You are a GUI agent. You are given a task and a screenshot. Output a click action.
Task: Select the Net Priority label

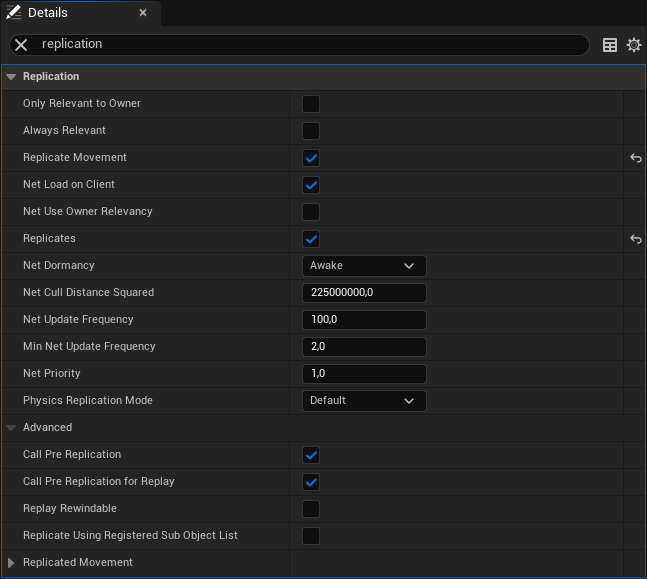pyautogui.click(x=52, y=373)
